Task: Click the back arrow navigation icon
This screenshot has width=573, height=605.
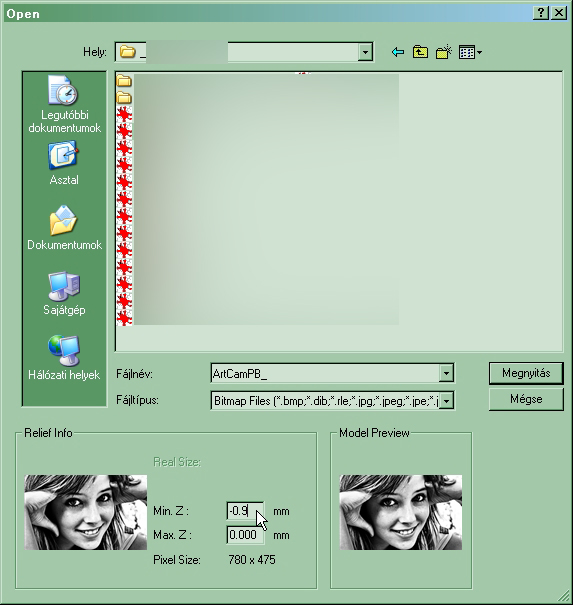Action: coord(397,52)
